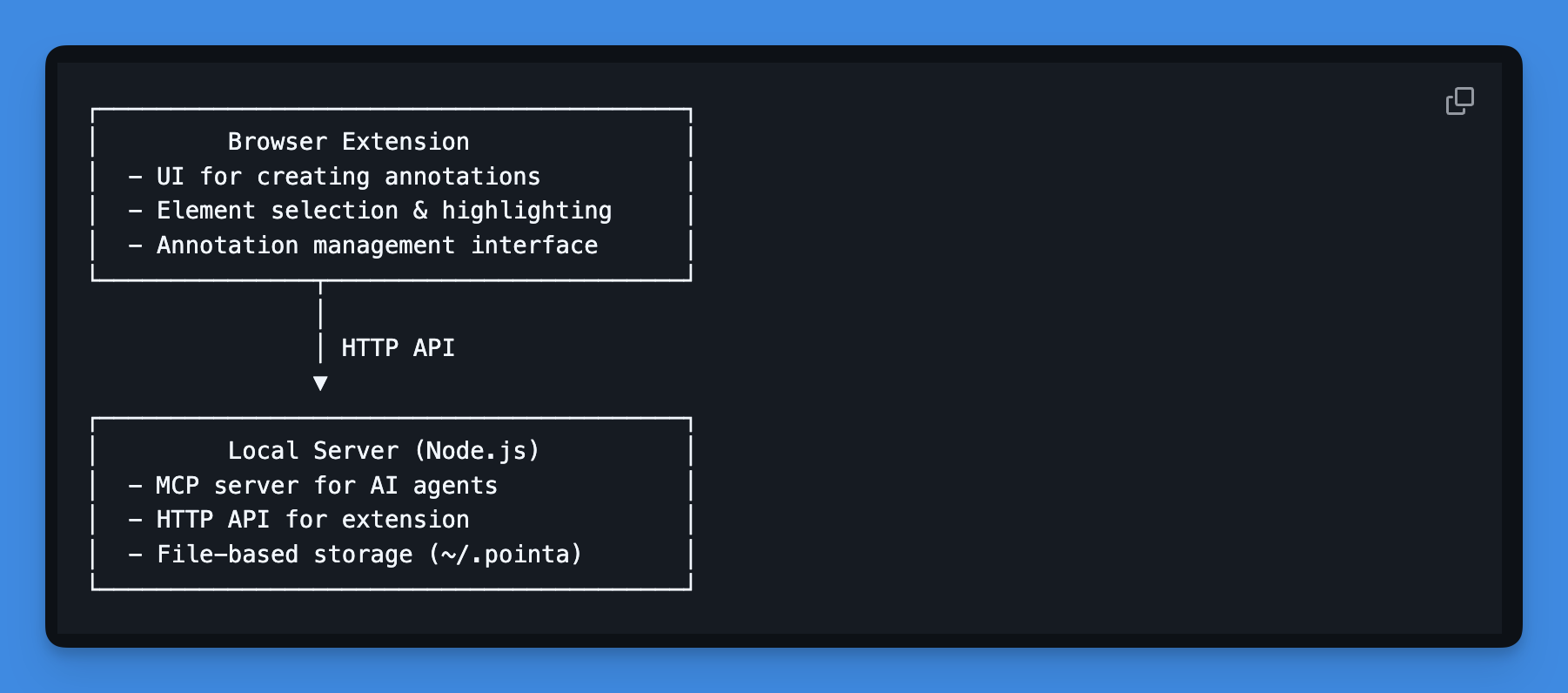Click the copy-to-clipboard icon
The image size is (1568, 693).
(1462, 102)
